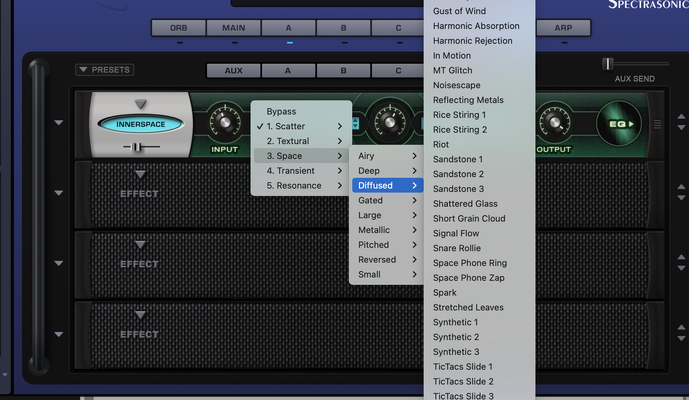Viewport: 689px width, 400px height.
Task: Click the large center knob of Innerspace
Action: [390, 122]
